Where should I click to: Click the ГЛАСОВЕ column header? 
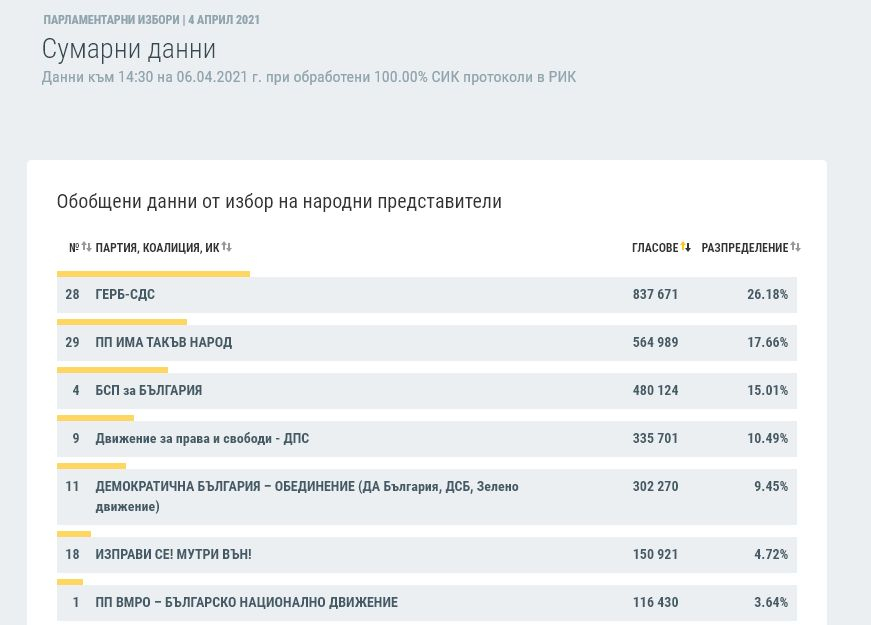pos(655,248)
